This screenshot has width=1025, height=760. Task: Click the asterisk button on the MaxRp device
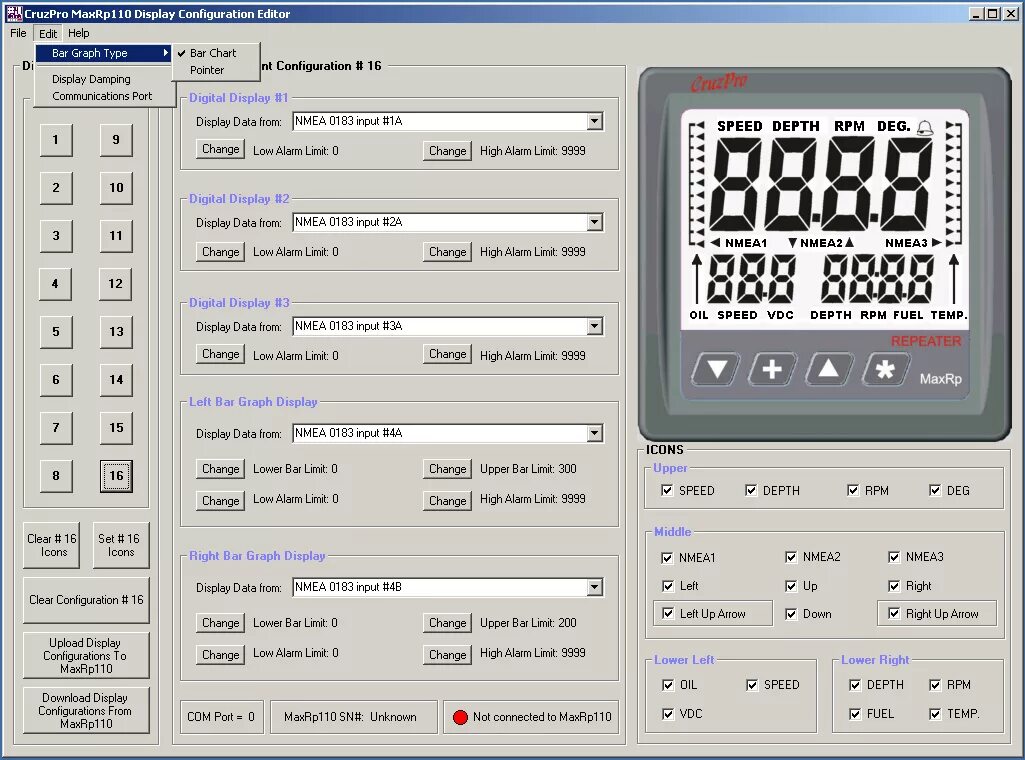tap(884, 370)
